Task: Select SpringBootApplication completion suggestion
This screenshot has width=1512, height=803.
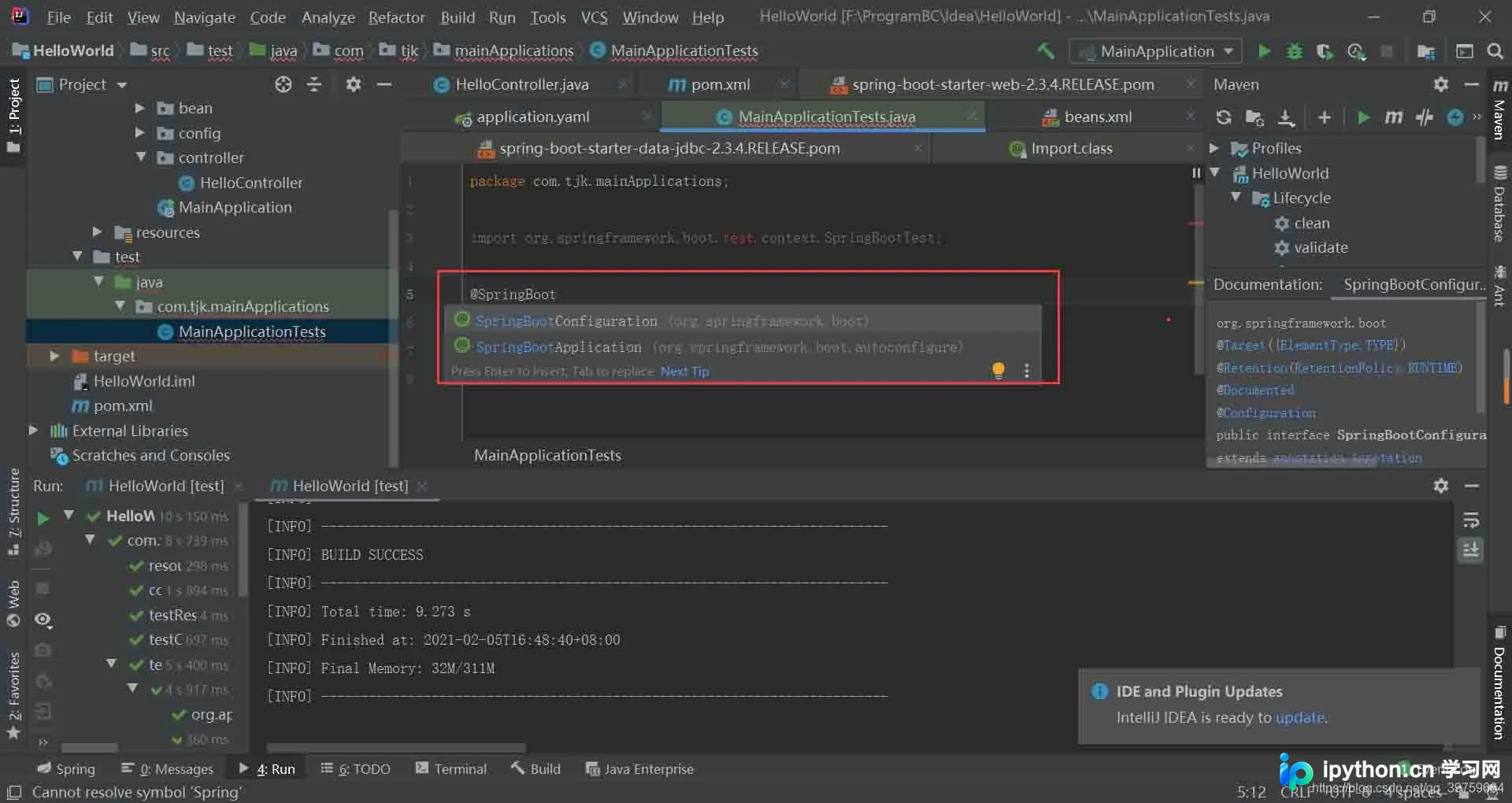Action: [743, 346]
